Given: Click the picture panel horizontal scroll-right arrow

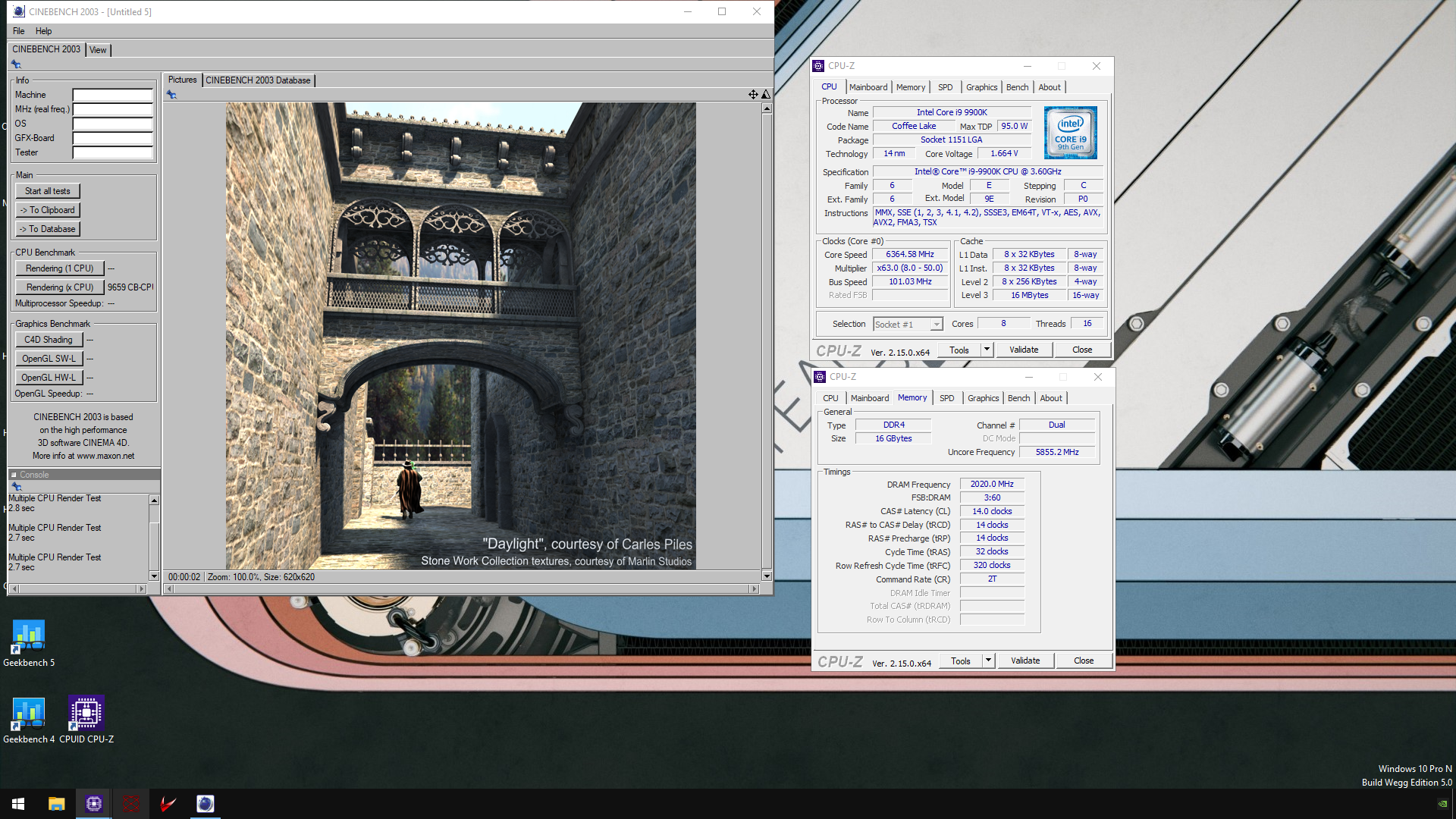Looking at the screenshot, I should (x=754, y=589).
